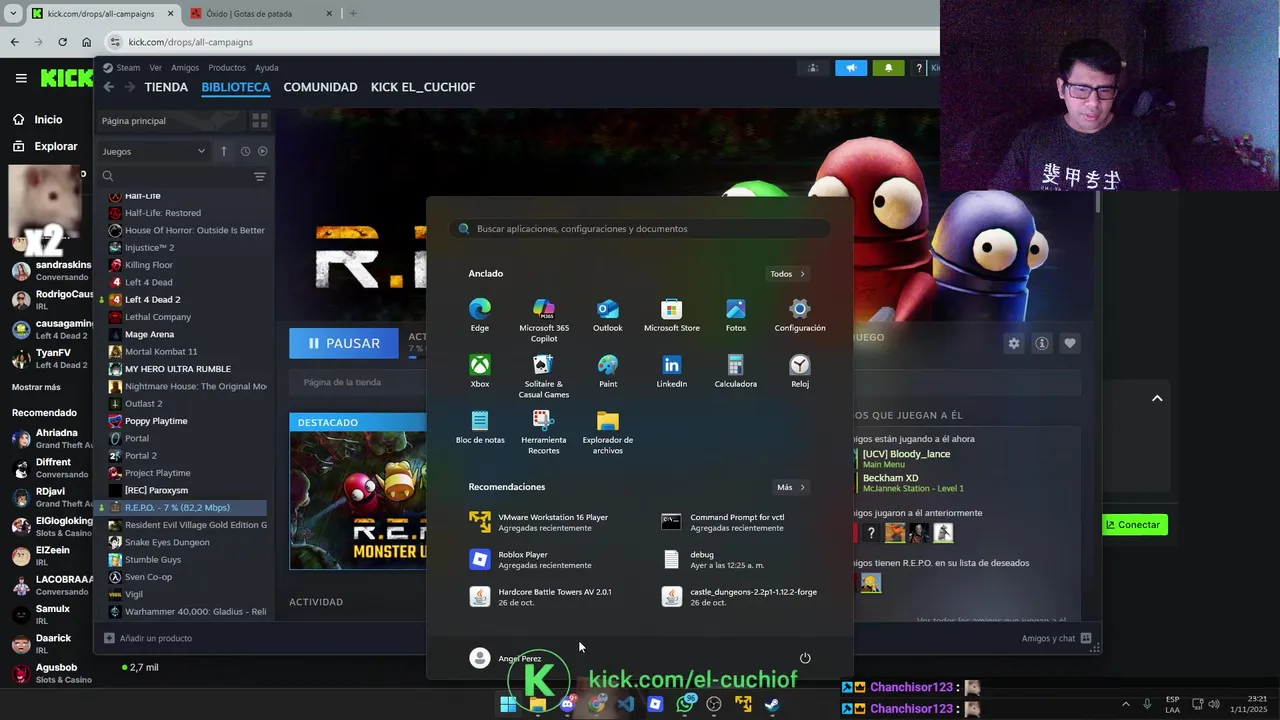Open the Ver menu in Steam

155,68
